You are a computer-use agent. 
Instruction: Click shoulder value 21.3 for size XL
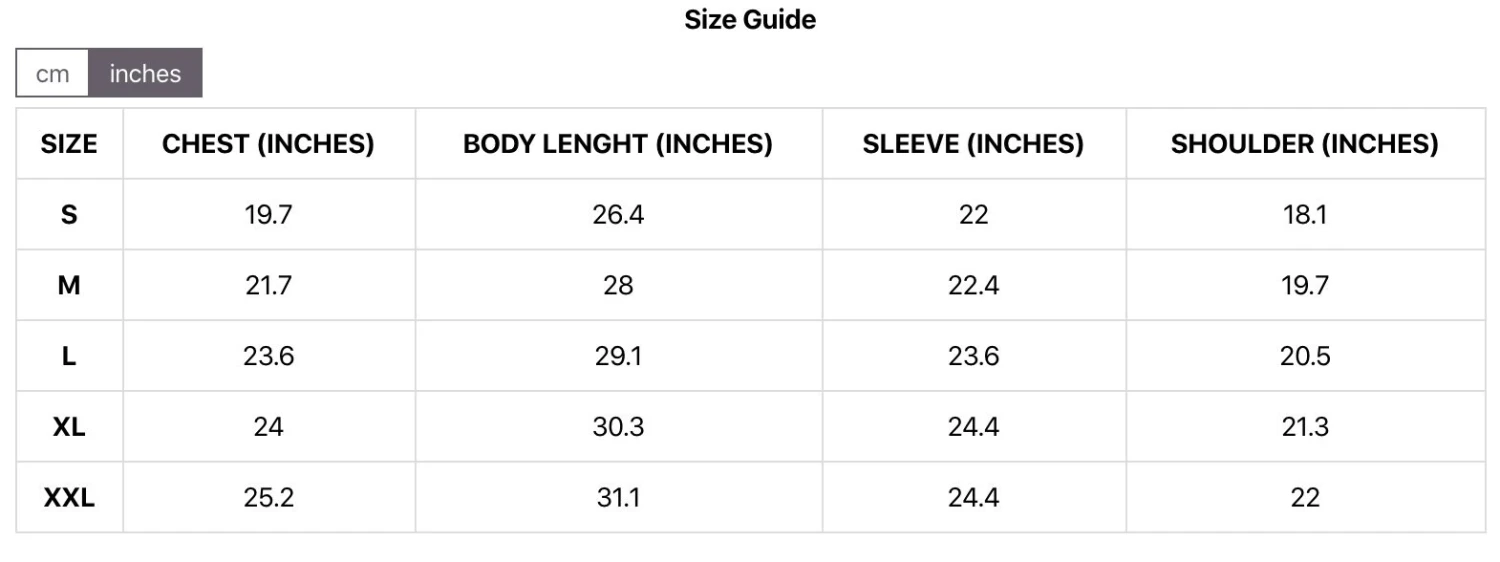click(1304, 427)
